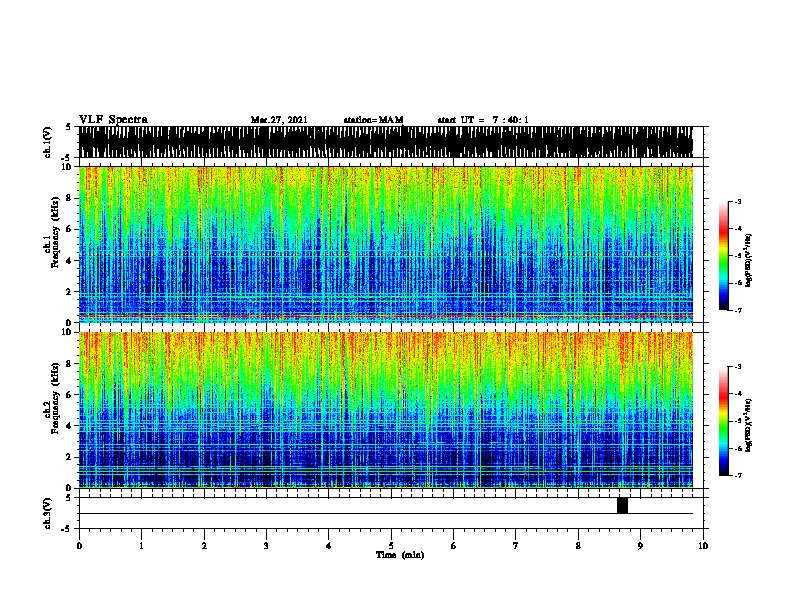
Task: Click the time axis tick label "2"
Action: click(204, 546)
